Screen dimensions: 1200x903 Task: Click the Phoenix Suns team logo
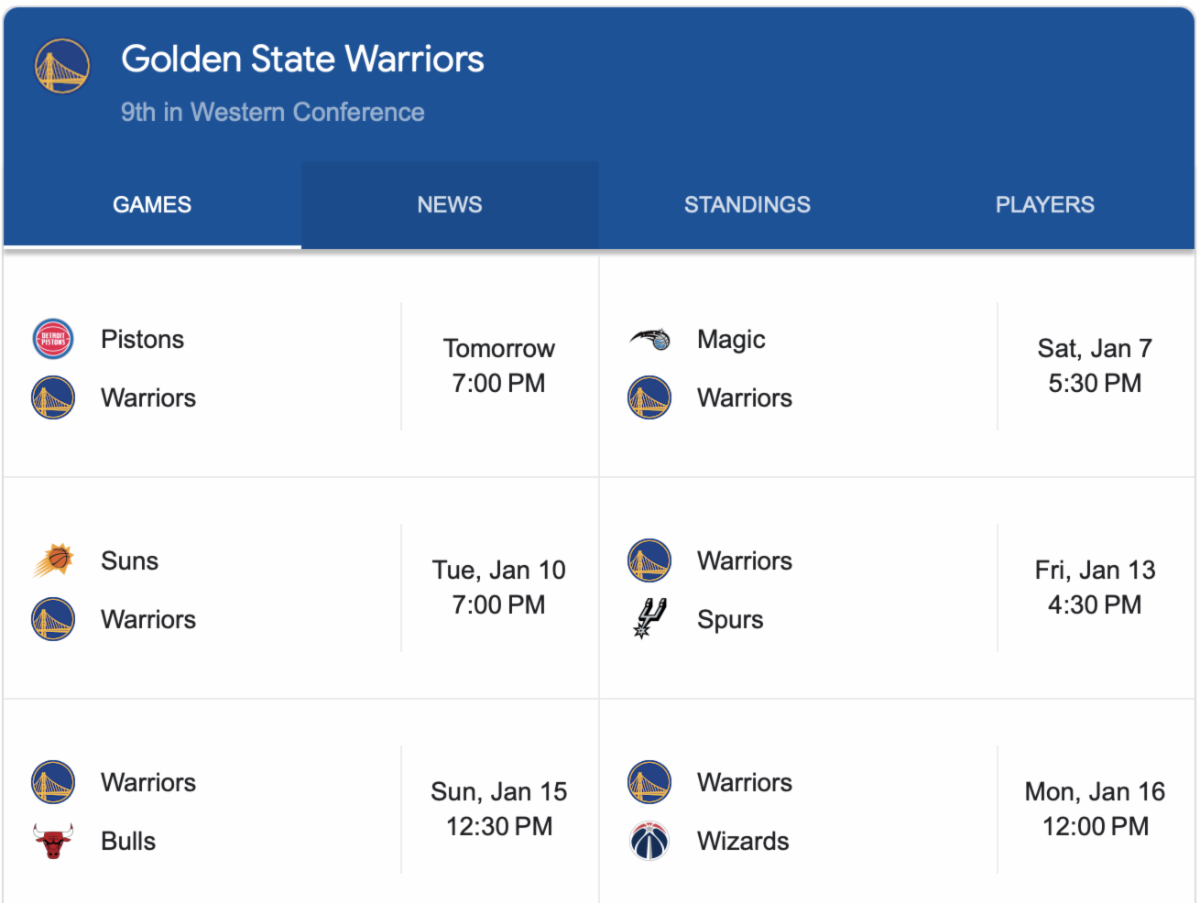[53, 561]
